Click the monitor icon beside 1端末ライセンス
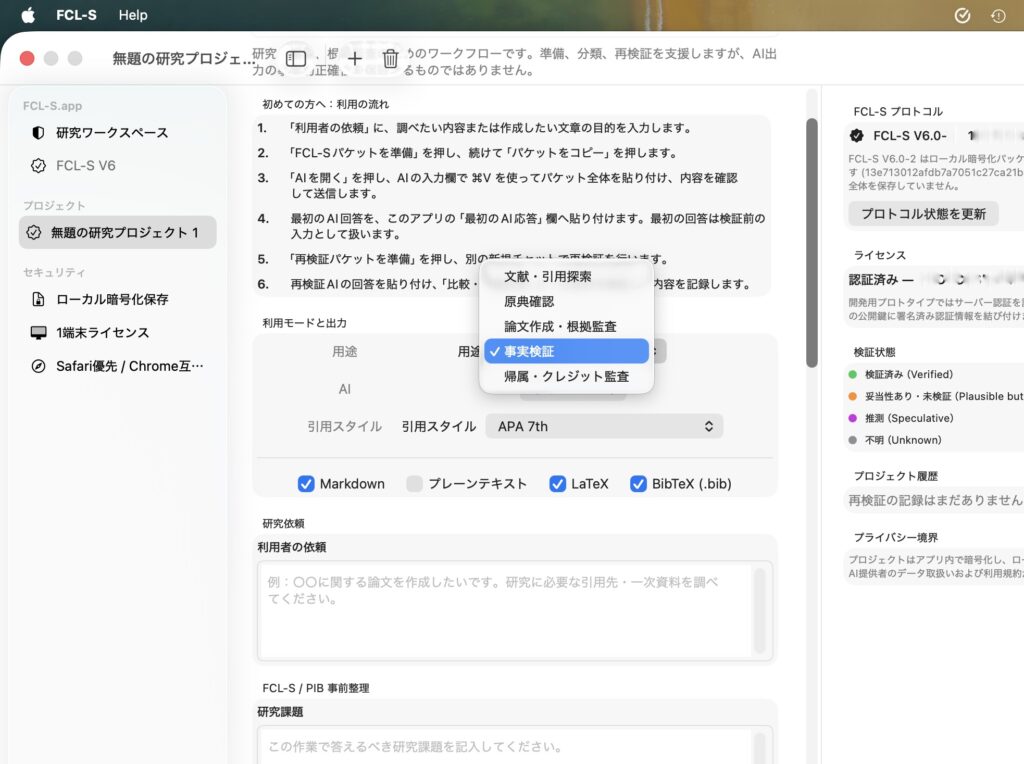The height and width of the screenshot is (764, 1024). coord(39,332)
